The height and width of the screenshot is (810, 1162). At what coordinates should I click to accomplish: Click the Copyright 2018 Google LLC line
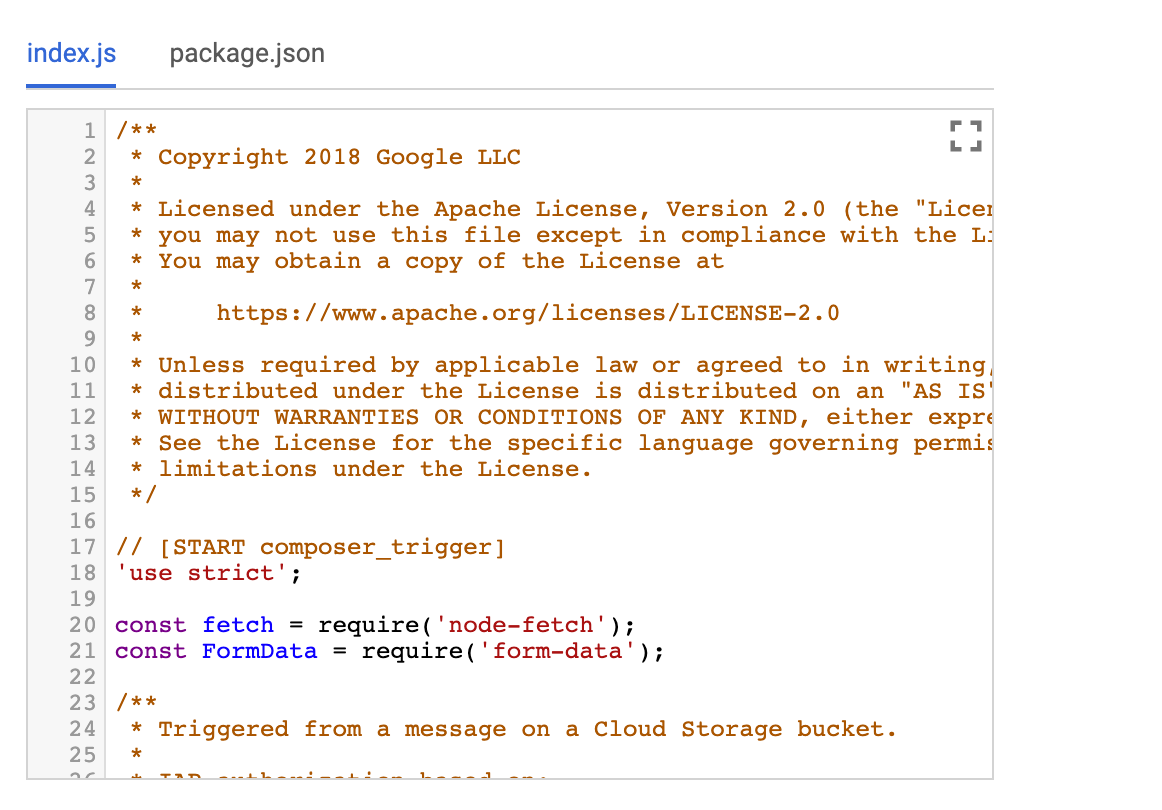tap(339, 157)
